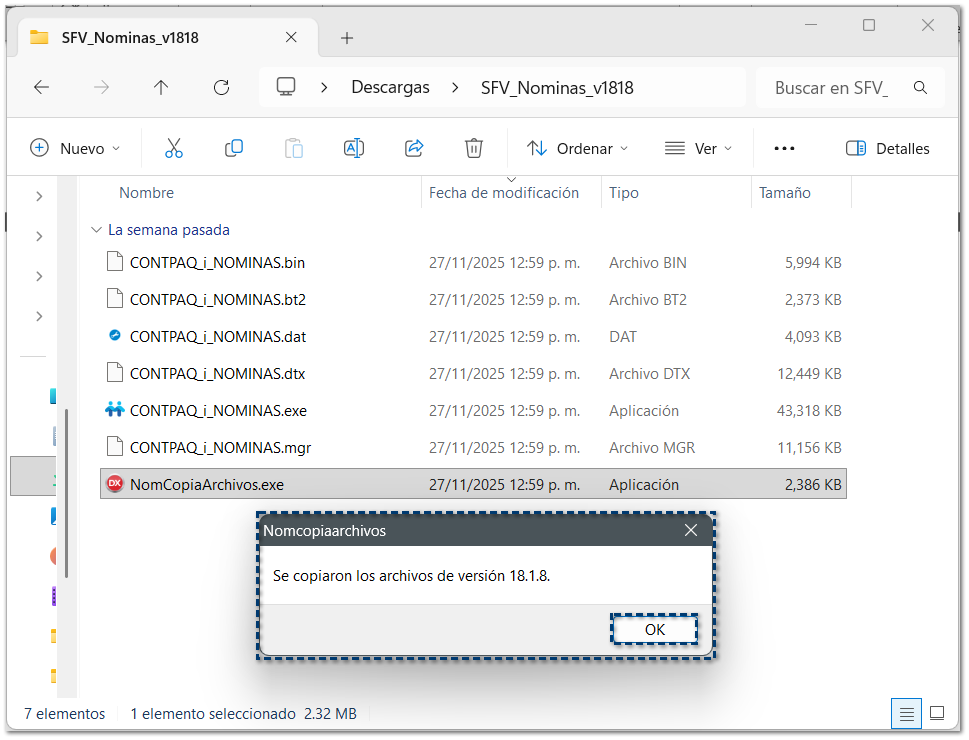
Task: Click the CONTPAQ_i_NOMINAS.dat blue icon
Action: click(x=115, y=335)
